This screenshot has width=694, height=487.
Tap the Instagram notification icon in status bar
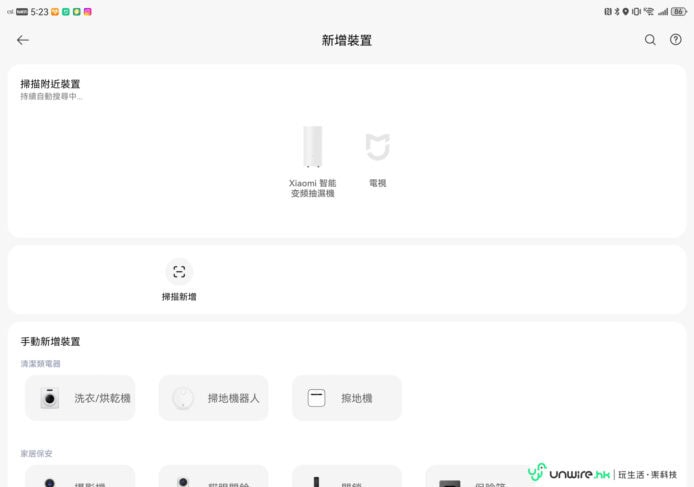pos(88,12)
